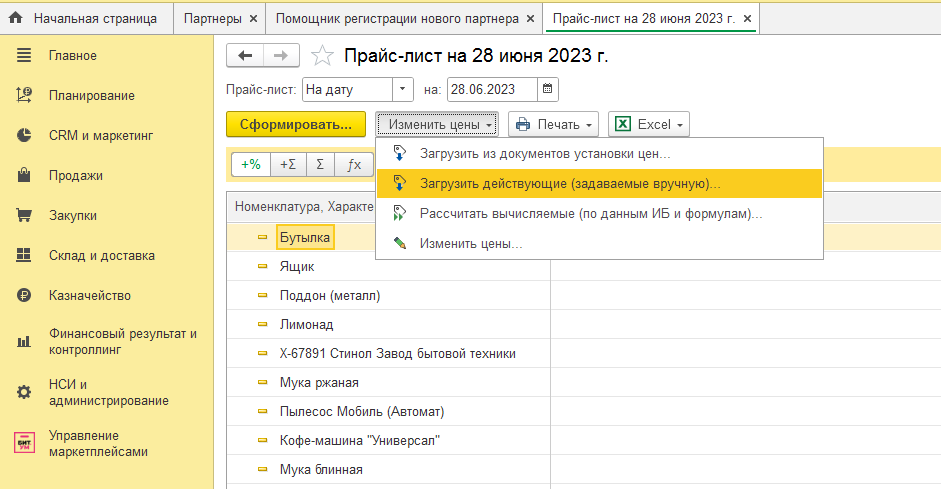Add price list to favorites star
This screenshot has height=489, width=941.
[x=322, y=56]
